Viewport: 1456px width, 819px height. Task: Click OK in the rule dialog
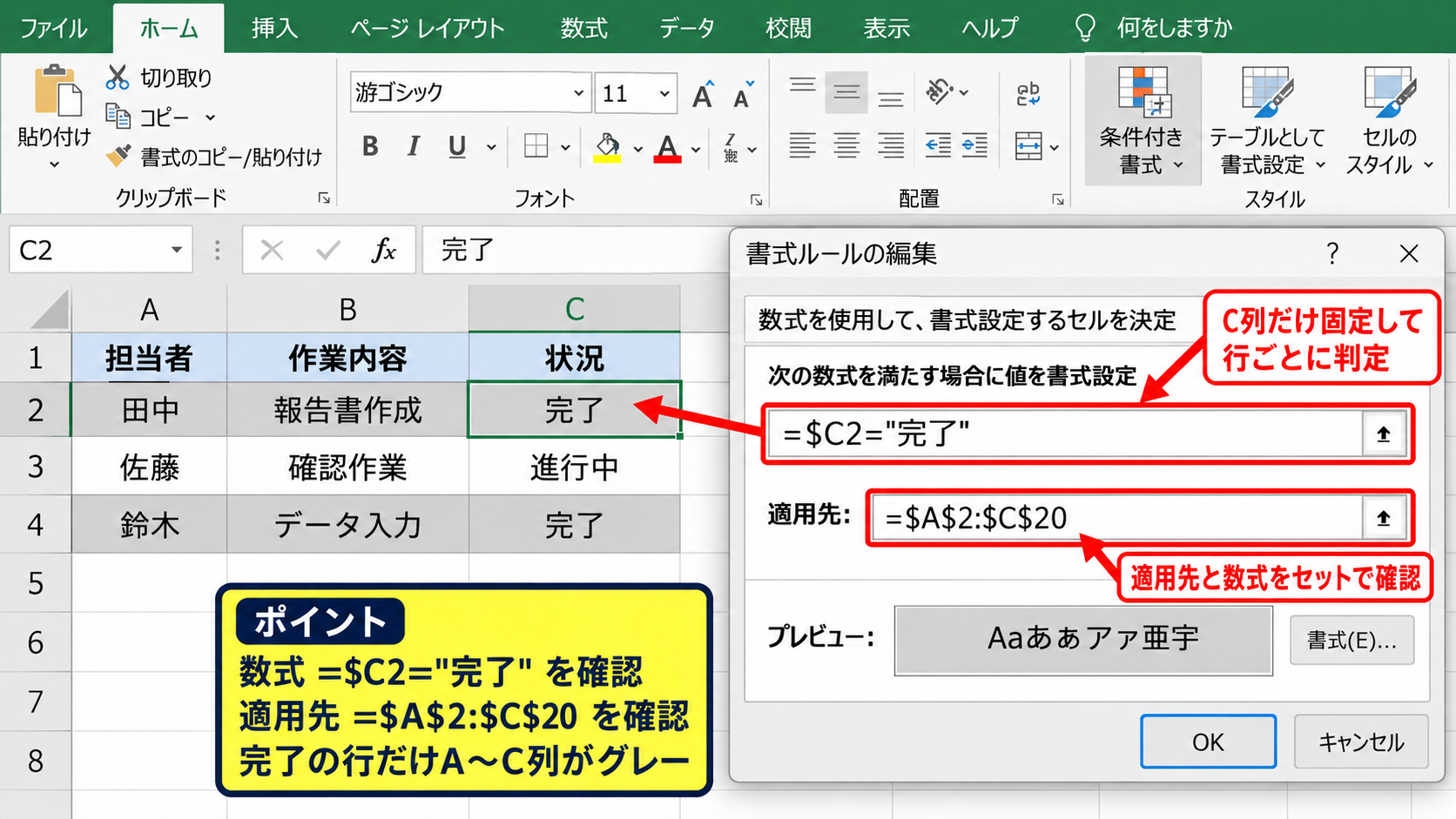(x=1208, y=742)
